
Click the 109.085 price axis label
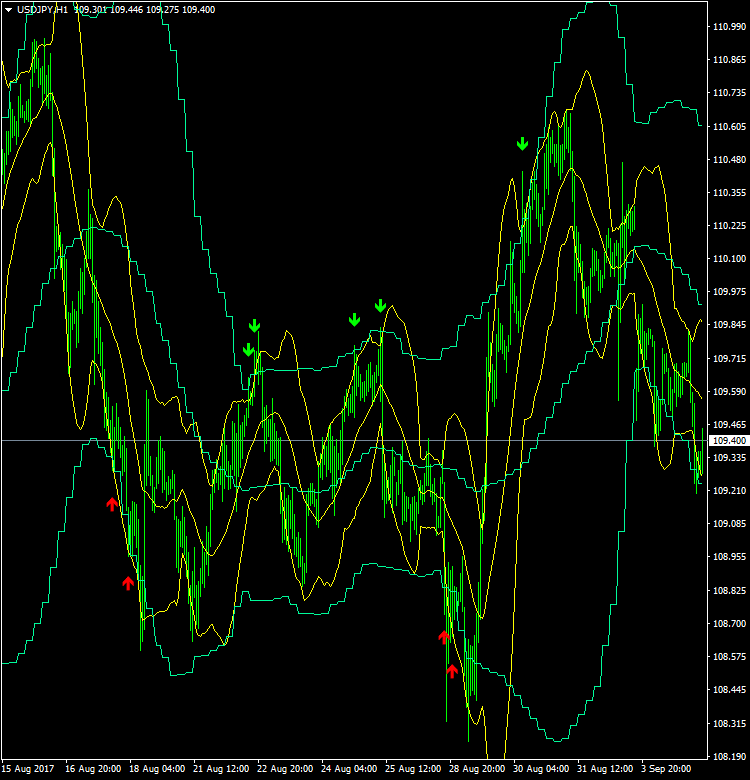click(729, 524)
